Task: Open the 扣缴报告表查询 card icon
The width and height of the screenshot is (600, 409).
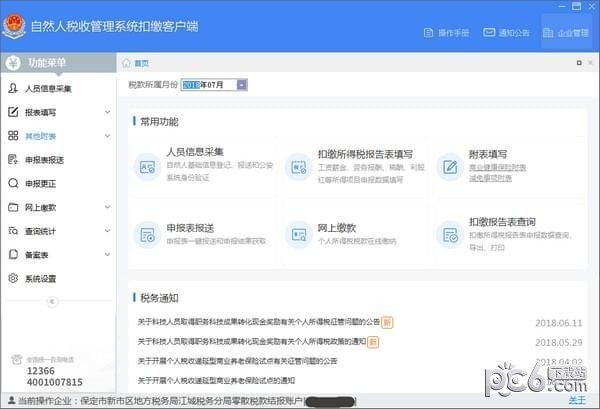Action: (449, 234)
